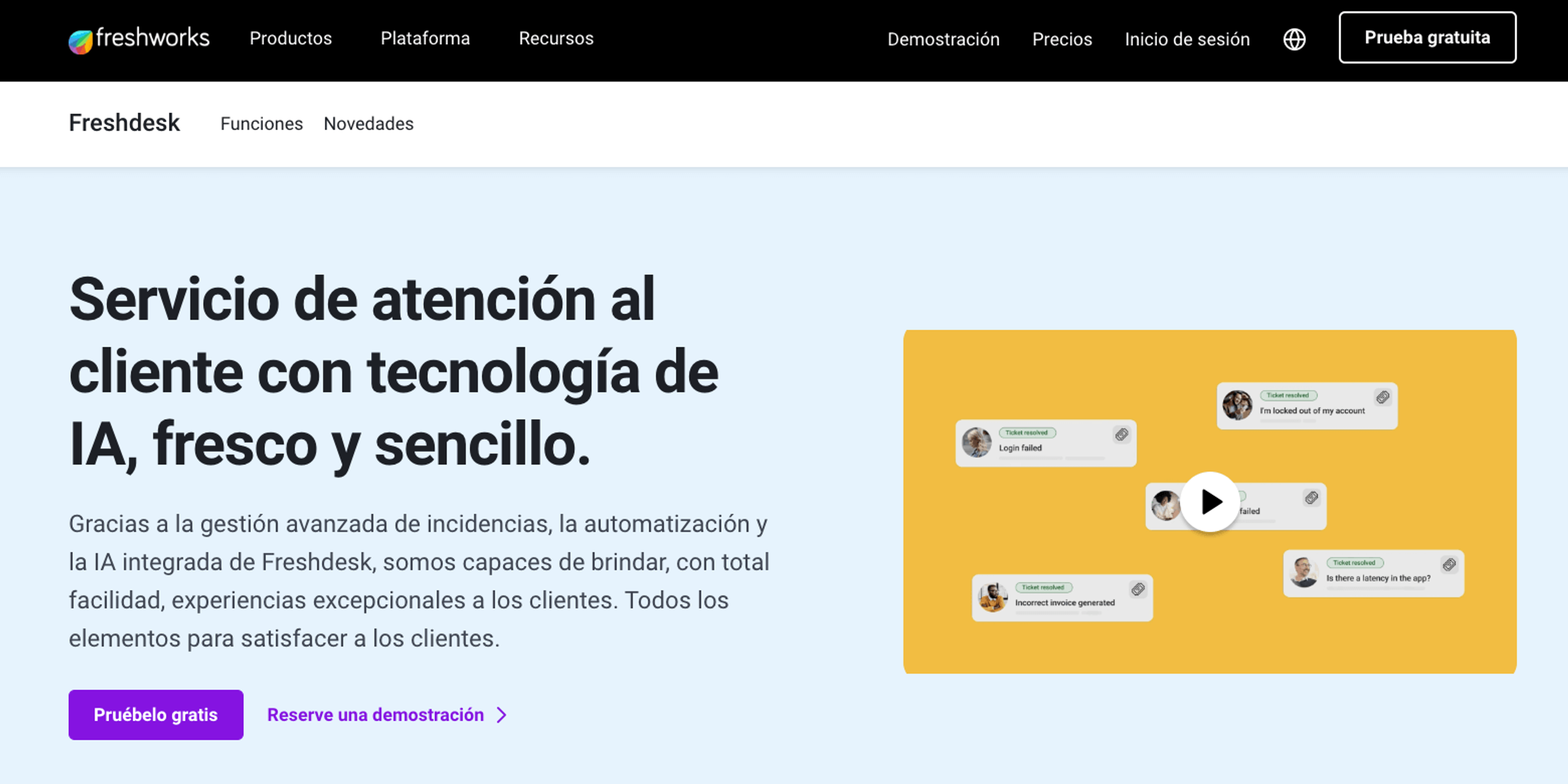Click attachment icon on Login failed card
The image size is (1568, 784).
1121,434
